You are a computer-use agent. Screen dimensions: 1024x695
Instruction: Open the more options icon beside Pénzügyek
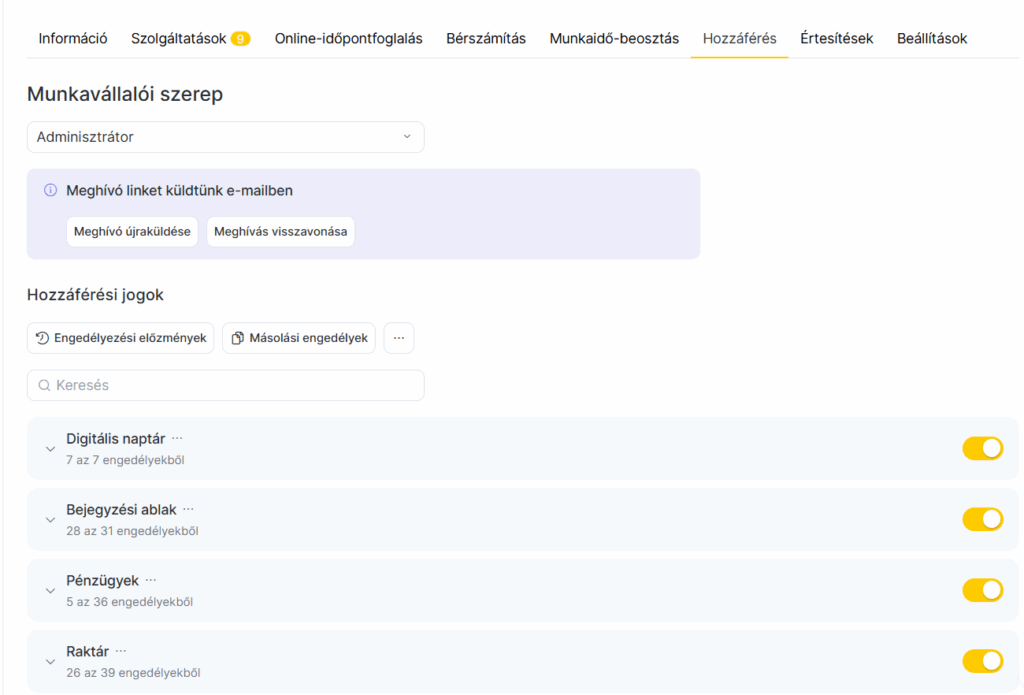tap(151, 580)
